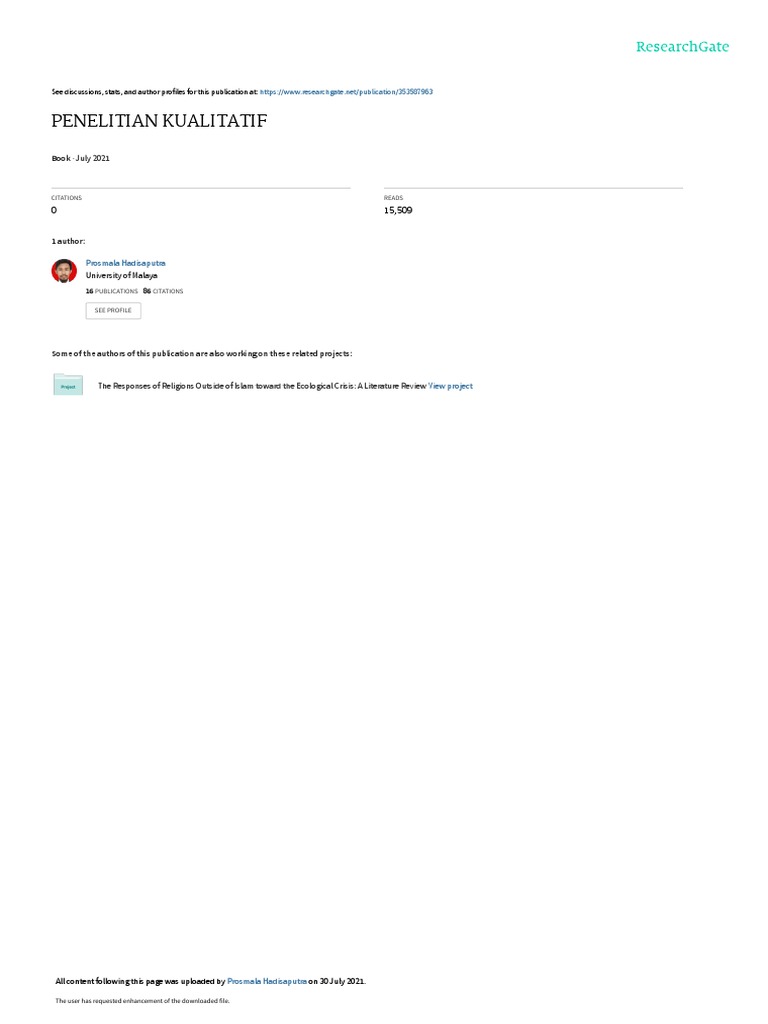Click the related projects heading text
The image size is (768, 1024).
coord(202,353)
